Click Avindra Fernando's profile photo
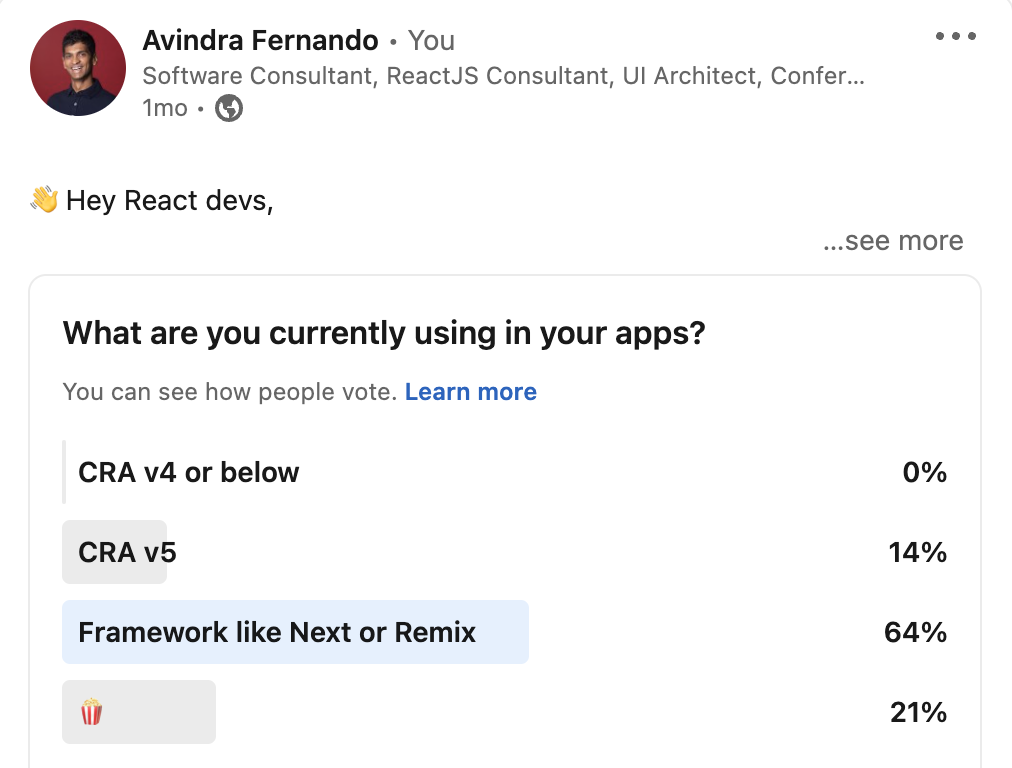 click(x=78, y=68)
